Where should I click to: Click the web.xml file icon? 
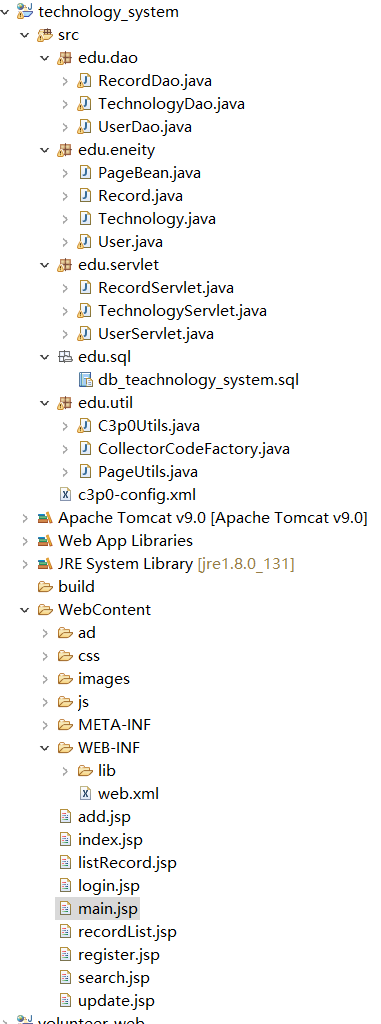pyautogui.click(x=85, y=793)
